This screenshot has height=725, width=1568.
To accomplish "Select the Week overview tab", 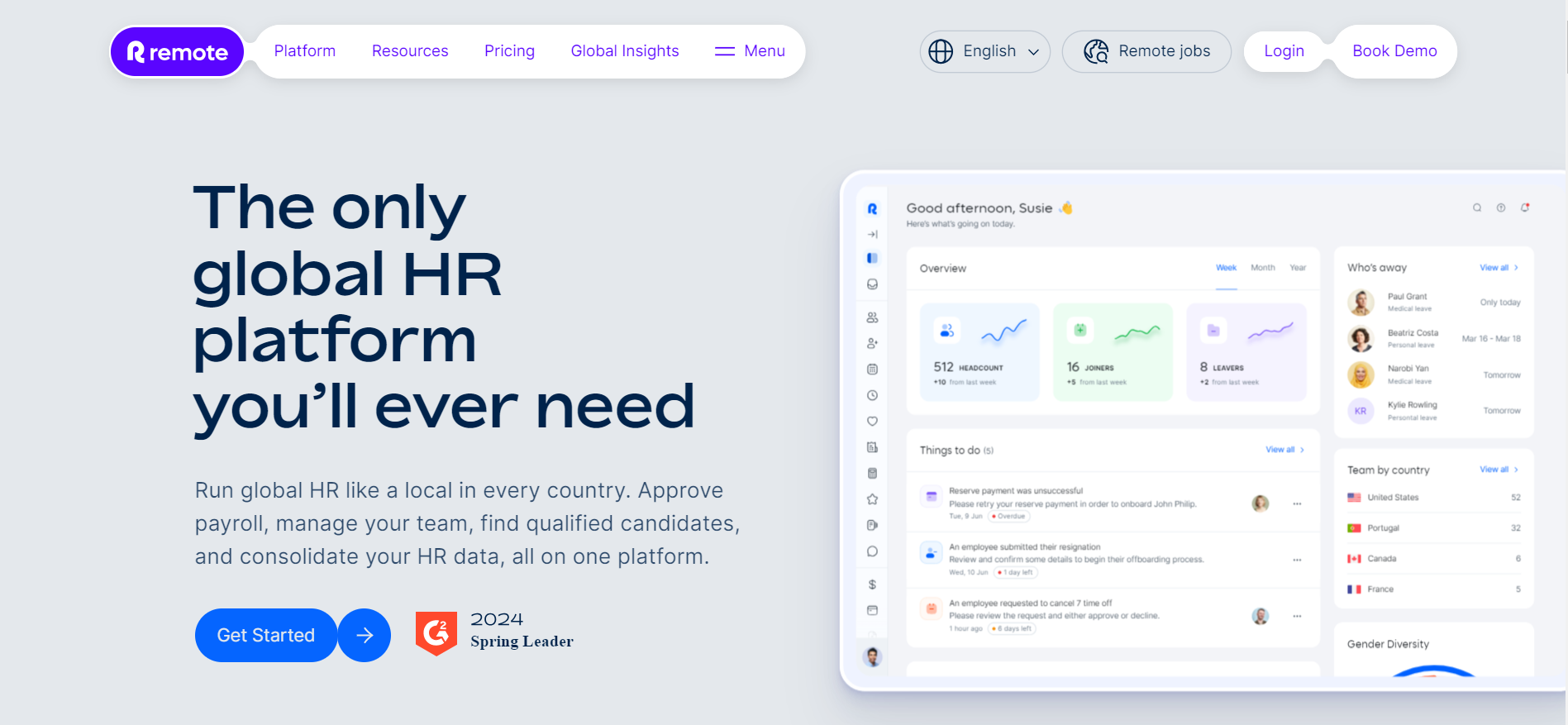I will pos(1227,268).
